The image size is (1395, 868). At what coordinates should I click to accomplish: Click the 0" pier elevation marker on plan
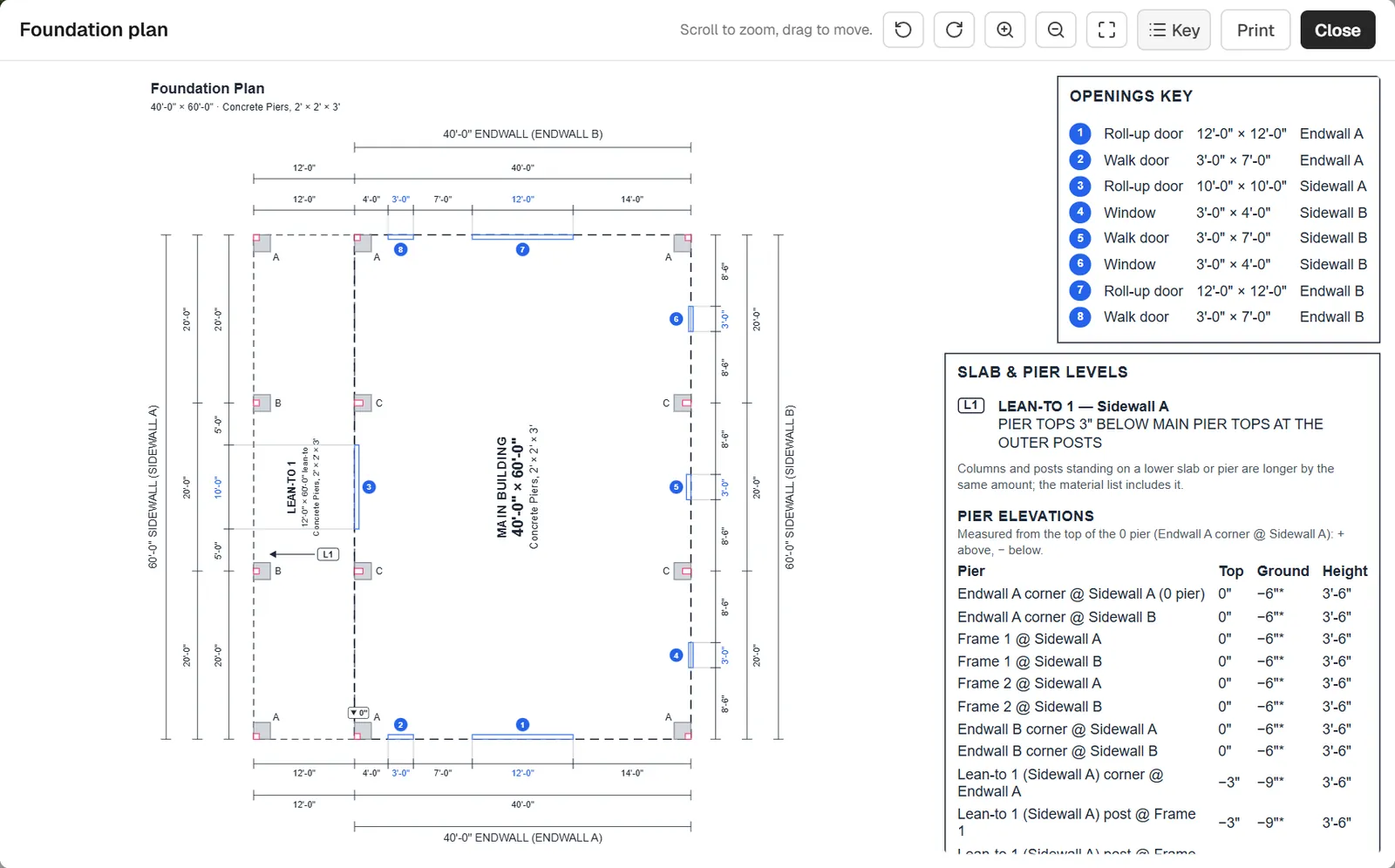click(358, 713)
